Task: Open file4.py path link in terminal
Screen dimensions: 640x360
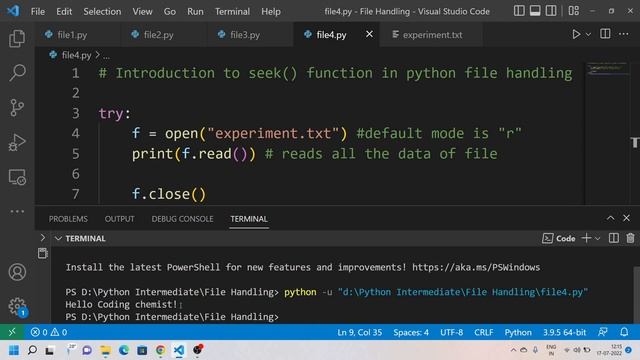Action: coord(463,292)
